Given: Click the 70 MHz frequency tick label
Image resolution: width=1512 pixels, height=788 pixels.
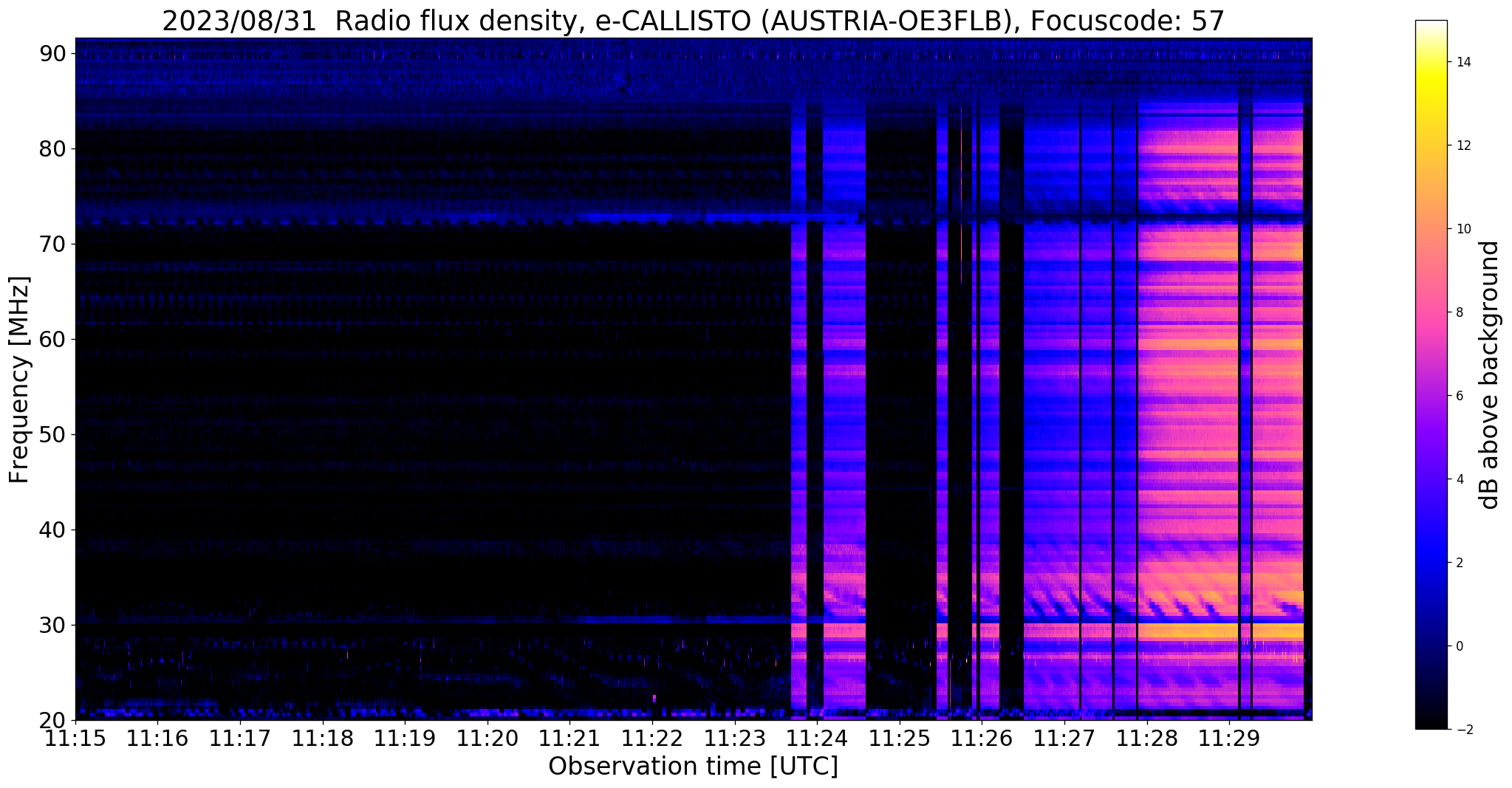Looking at the screenshot, I should pos(54,244).
